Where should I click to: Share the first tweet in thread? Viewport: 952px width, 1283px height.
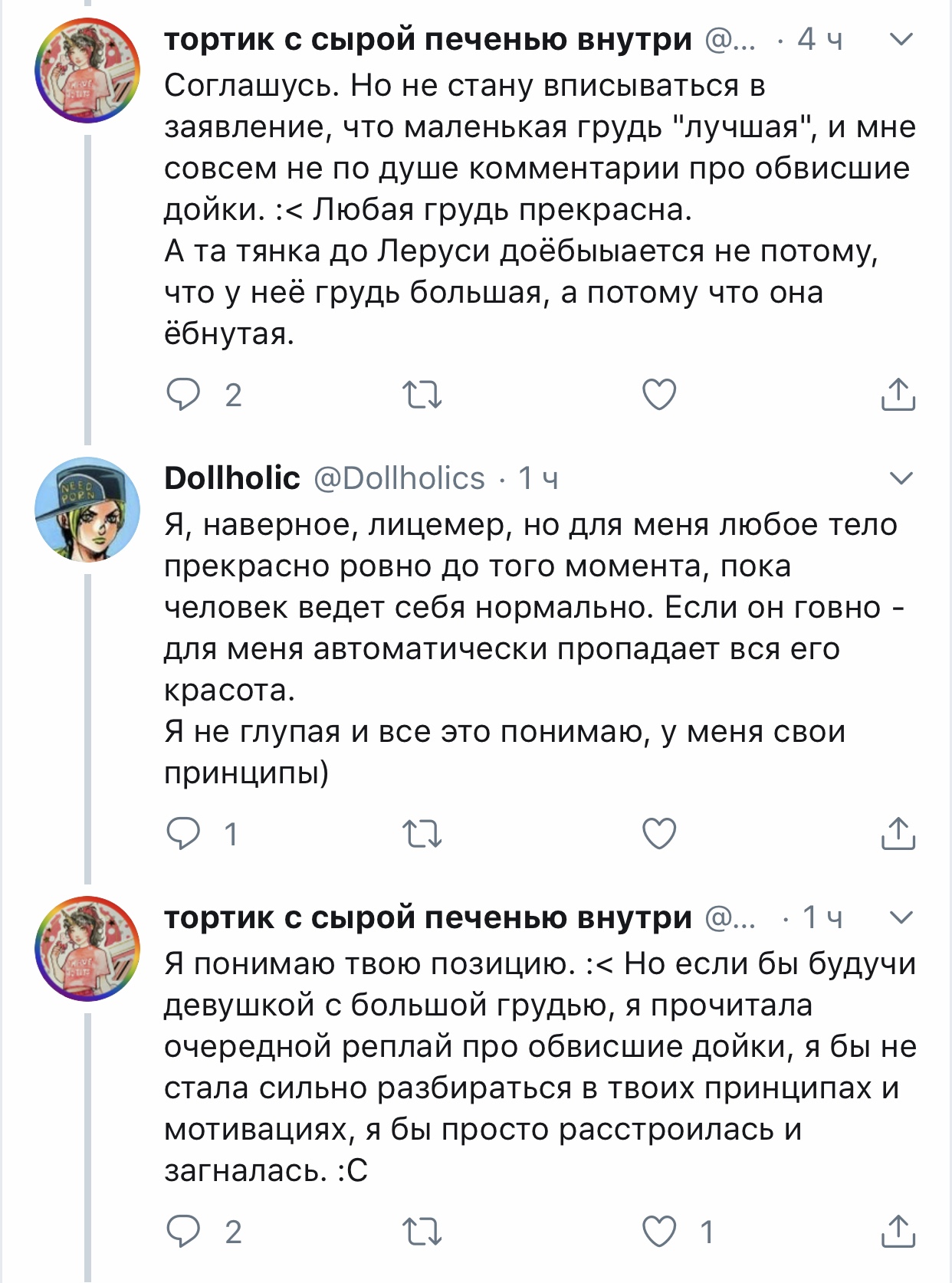pyautogui.click(x=898, y=395)
